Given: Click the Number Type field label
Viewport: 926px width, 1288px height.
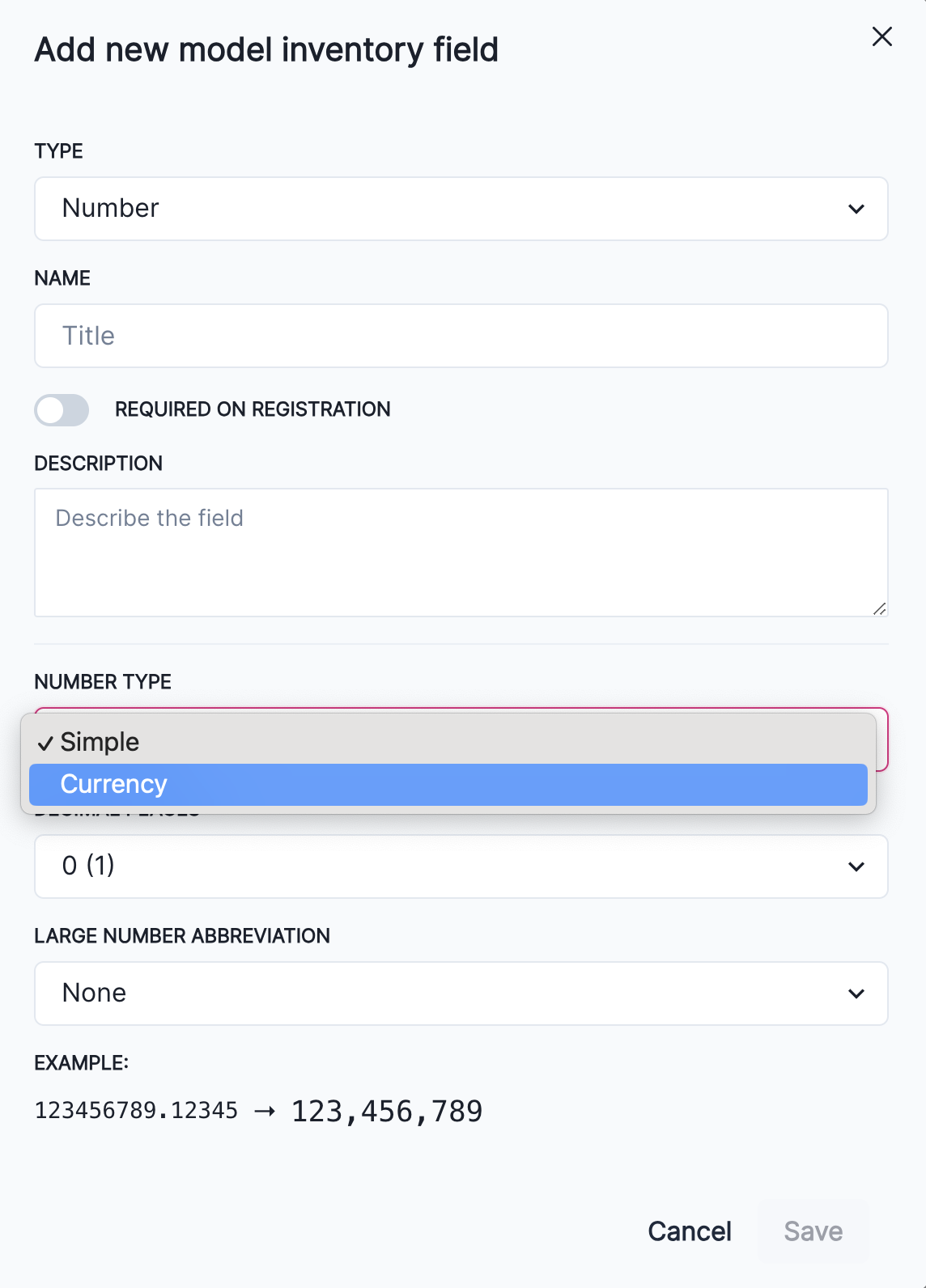Looking at the screenshot, I should coord(103,682).
